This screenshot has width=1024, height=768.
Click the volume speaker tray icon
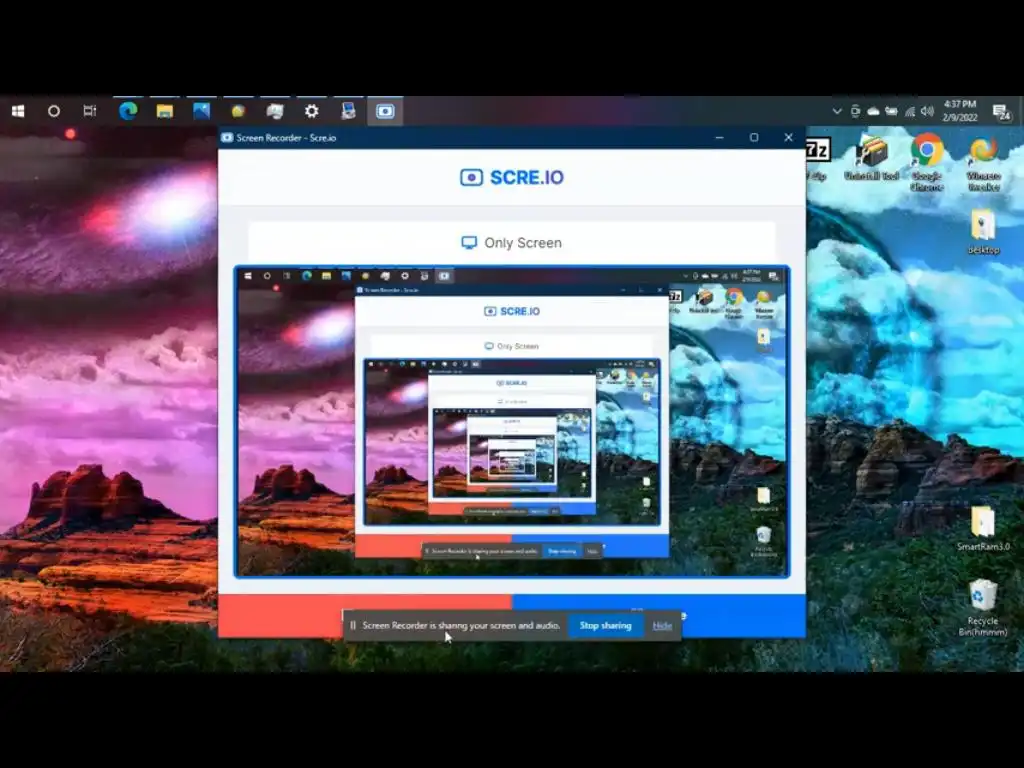[927, 111]
